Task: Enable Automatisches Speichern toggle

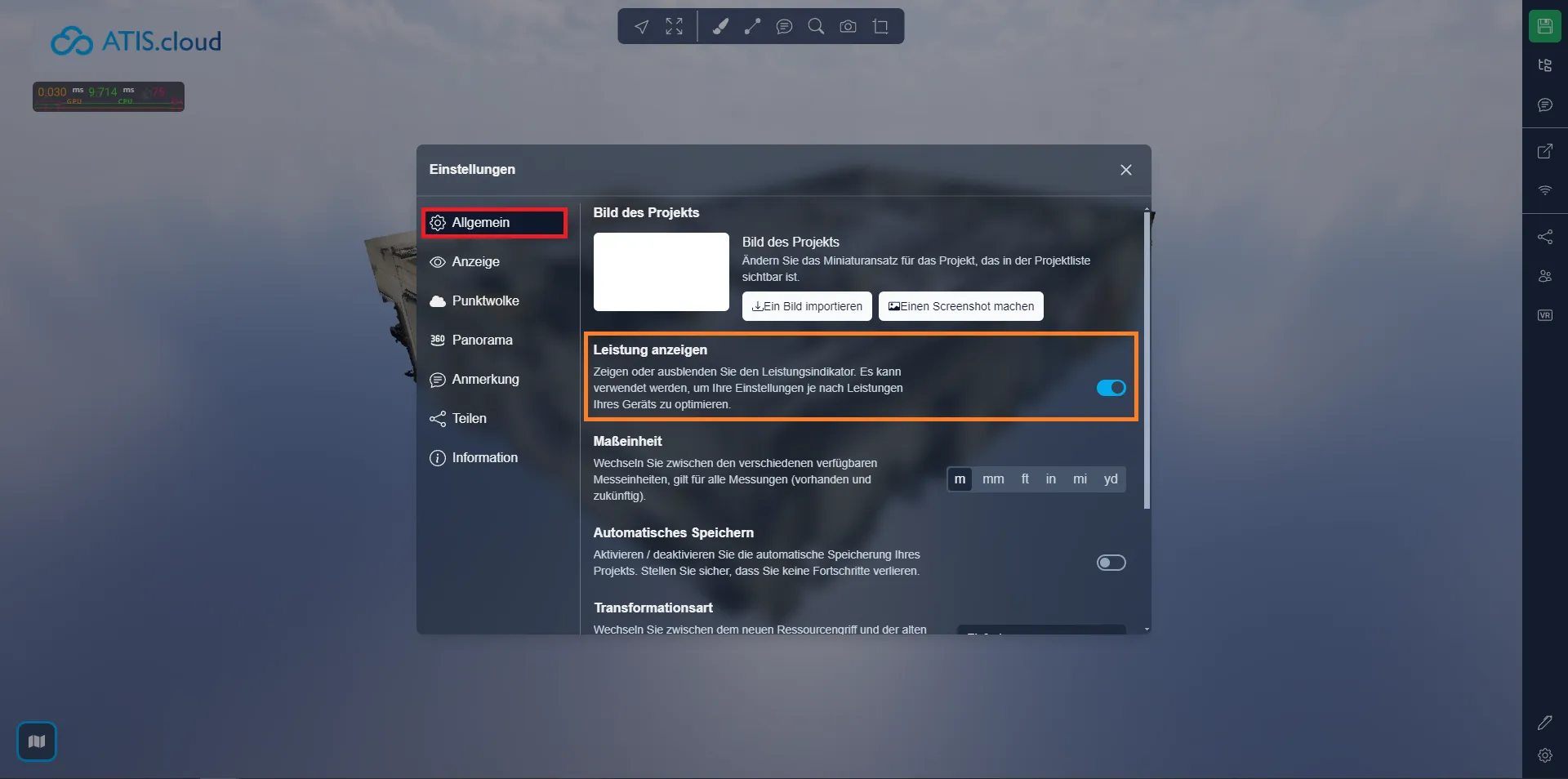Action: click(1111, 563)
